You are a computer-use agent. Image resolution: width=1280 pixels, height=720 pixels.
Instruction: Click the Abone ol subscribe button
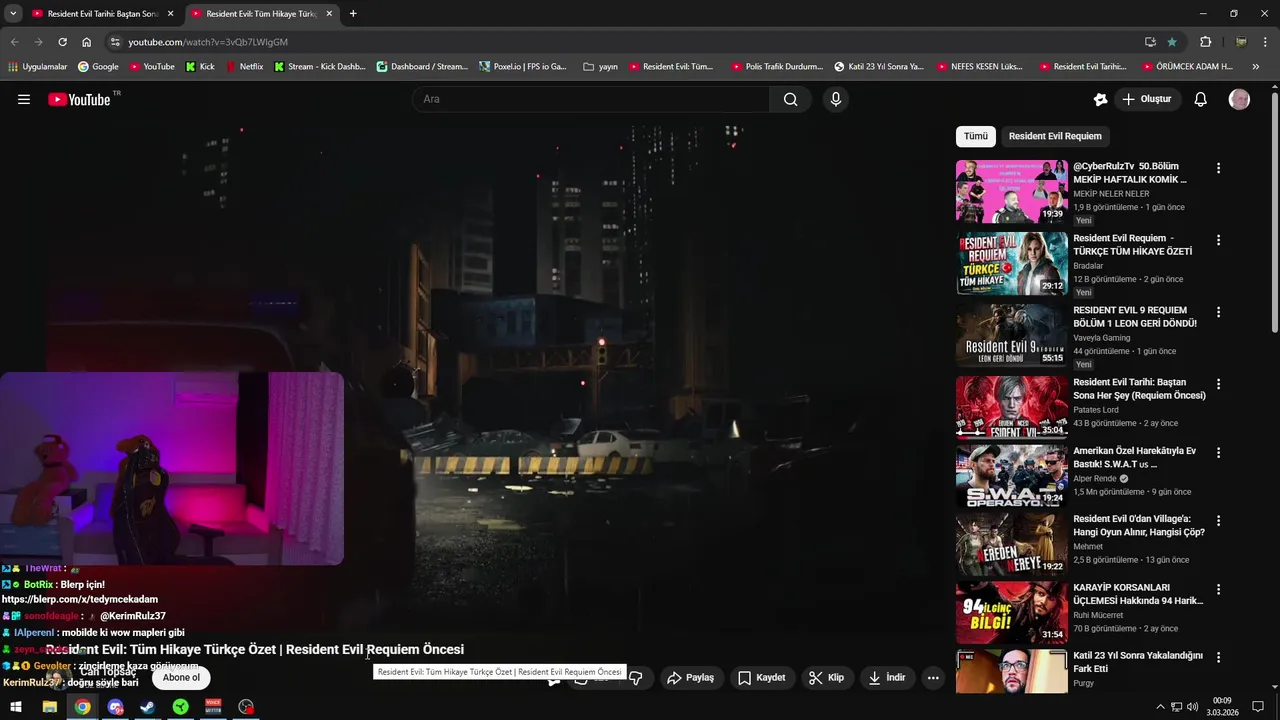181,678
